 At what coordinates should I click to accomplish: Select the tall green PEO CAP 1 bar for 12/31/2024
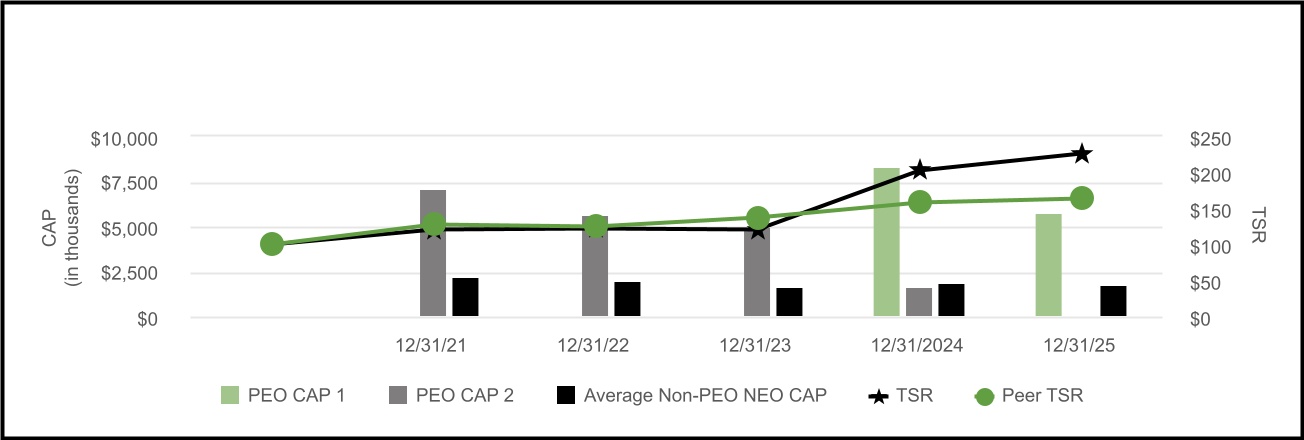[x=886, y=243]
